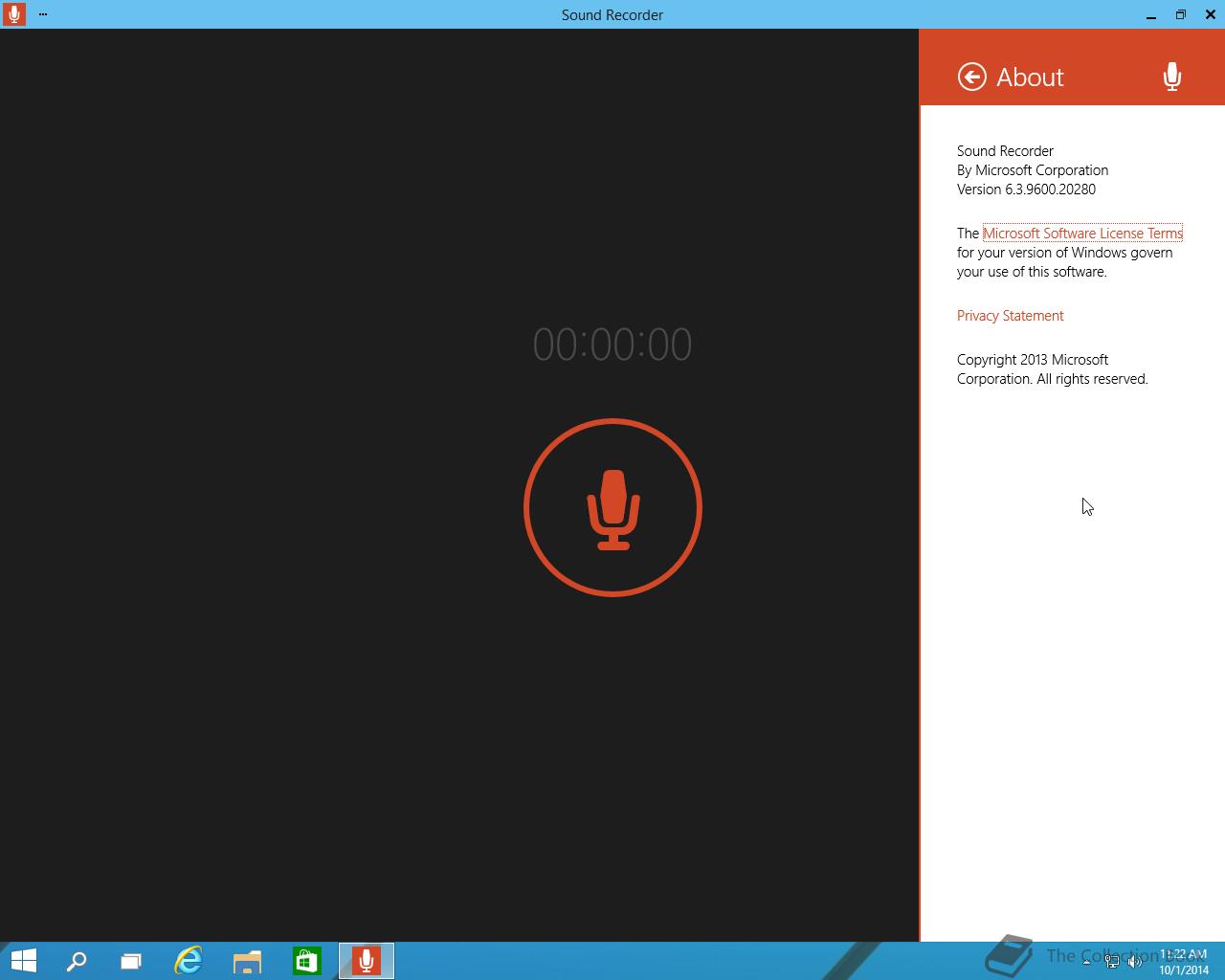Screen dimensions: 1225x980
Task: Launch Internet Explorer from the taskbar
Action: 189,960
